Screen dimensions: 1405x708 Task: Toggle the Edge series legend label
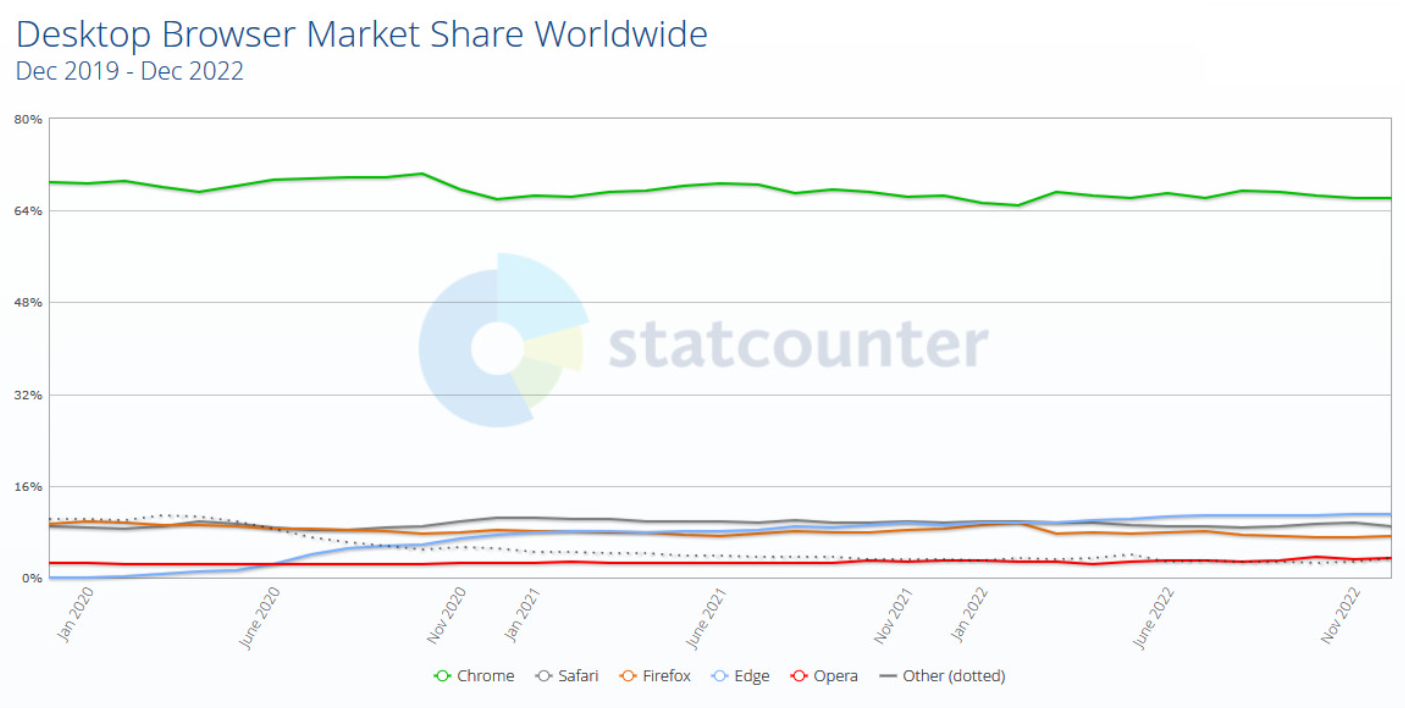tap(752, 676)
